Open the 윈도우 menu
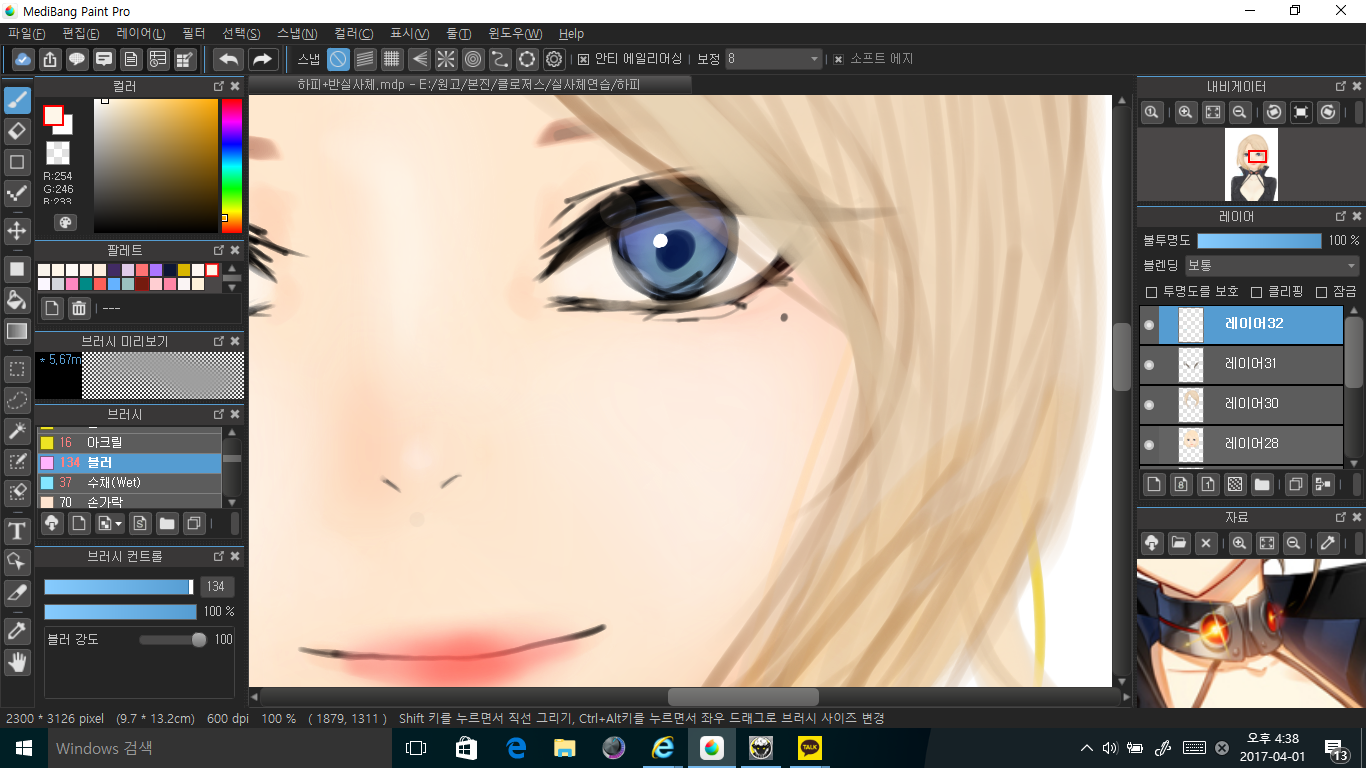The width and height of the screenshot is (1366, 768). coord(516,34)
